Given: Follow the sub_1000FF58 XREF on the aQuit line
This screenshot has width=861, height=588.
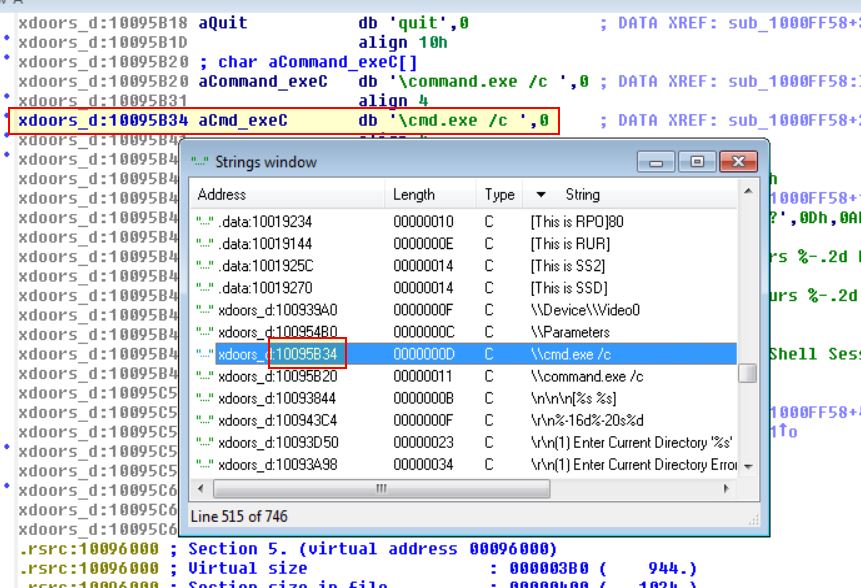Looking at the screenshot, I should [793, 23].
